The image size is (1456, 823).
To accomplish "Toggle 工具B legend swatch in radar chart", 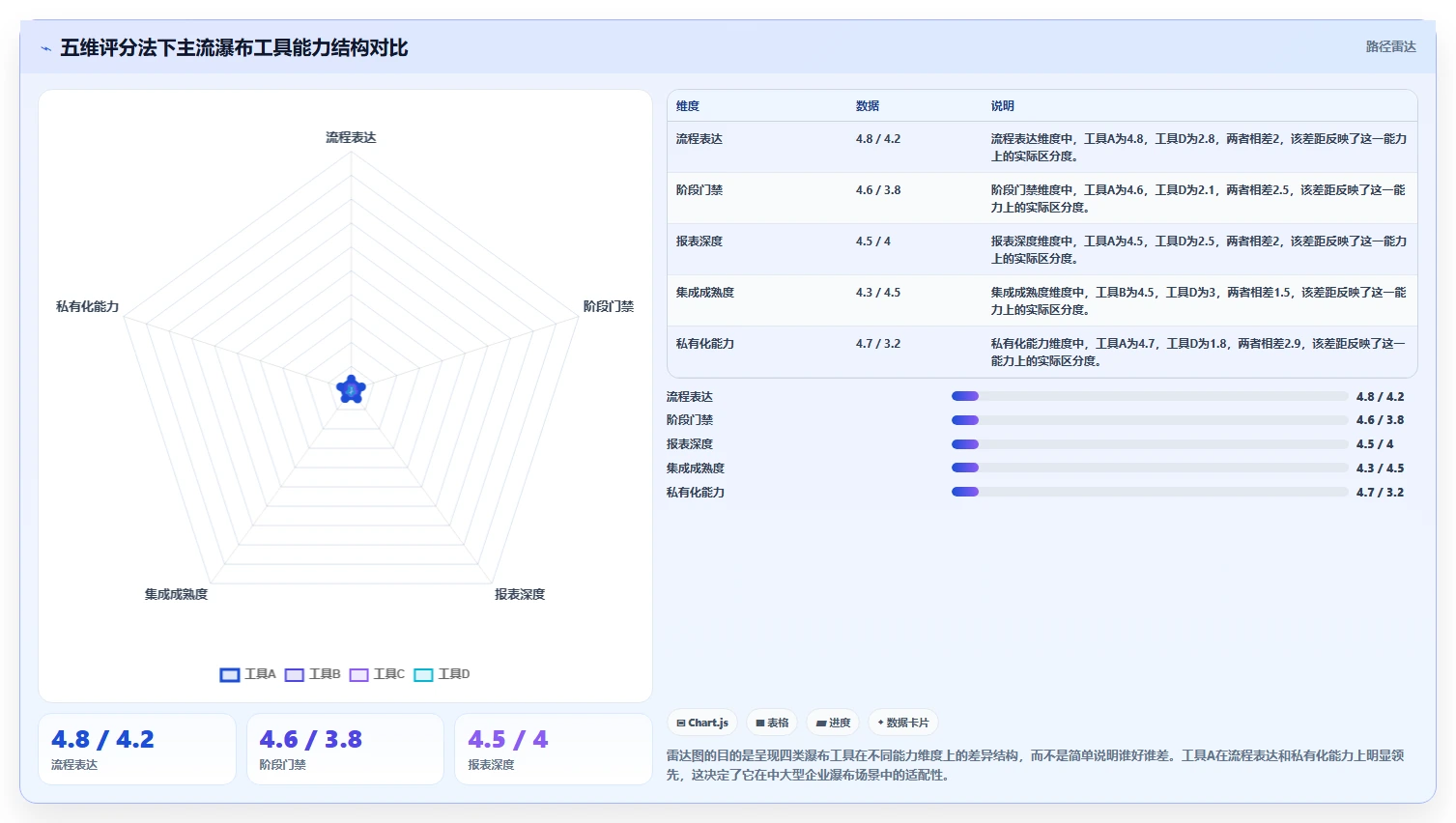I will tap(295, 675).
